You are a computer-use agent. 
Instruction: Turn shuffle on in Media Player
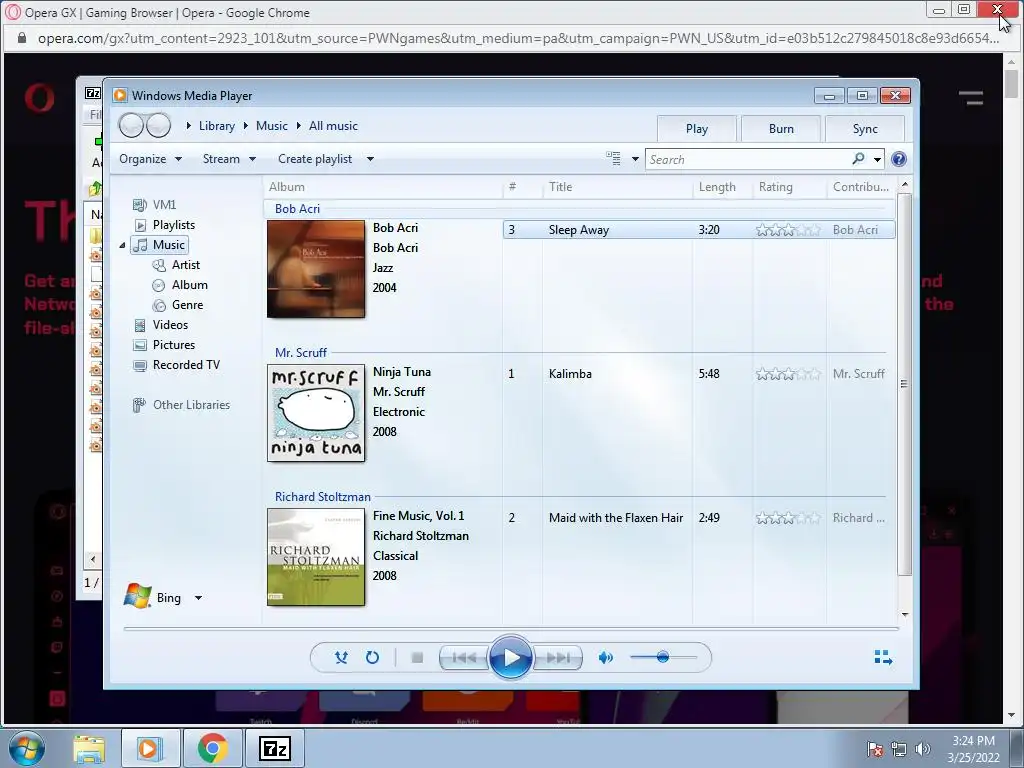[341, 658]
